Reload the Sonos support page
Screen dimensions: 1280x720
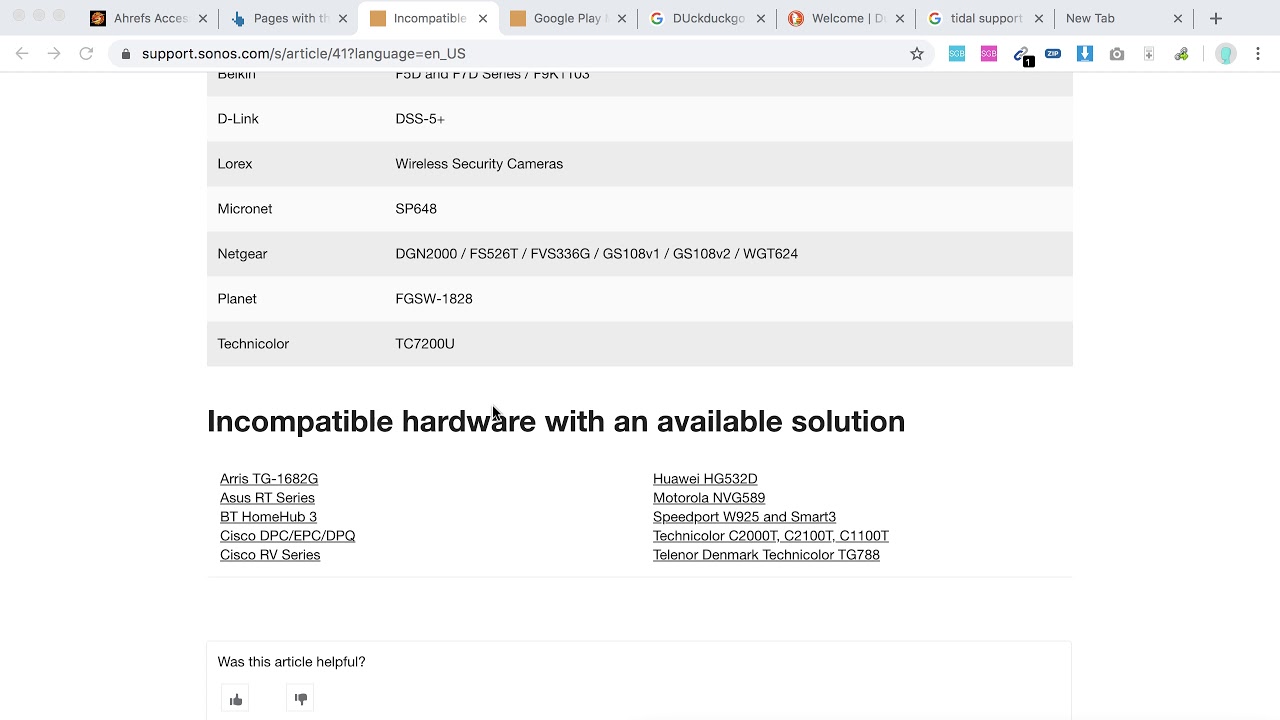pos(86,54)
